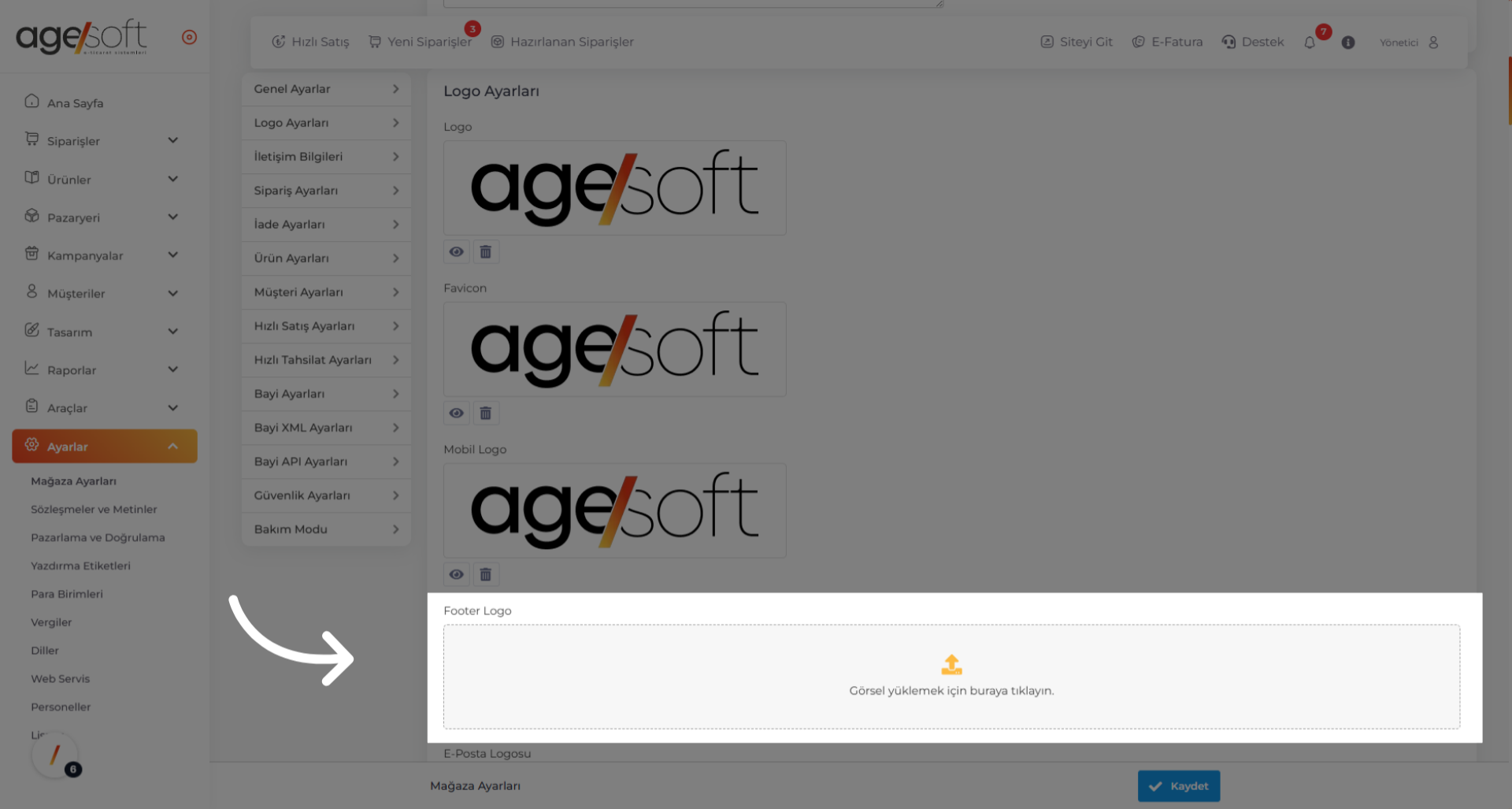Open Personeller settings
This screenshot has height=809, width=1512.
pos(61,707)
